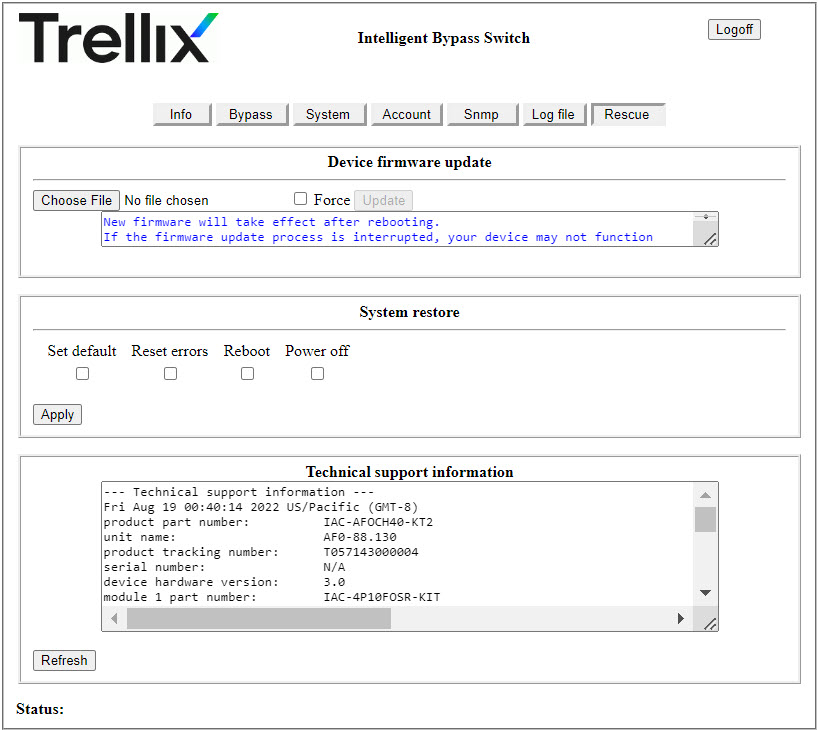Click the down arrow of support info scrollbar
Viewport: 818px width, 730px height.
[705, 593]
